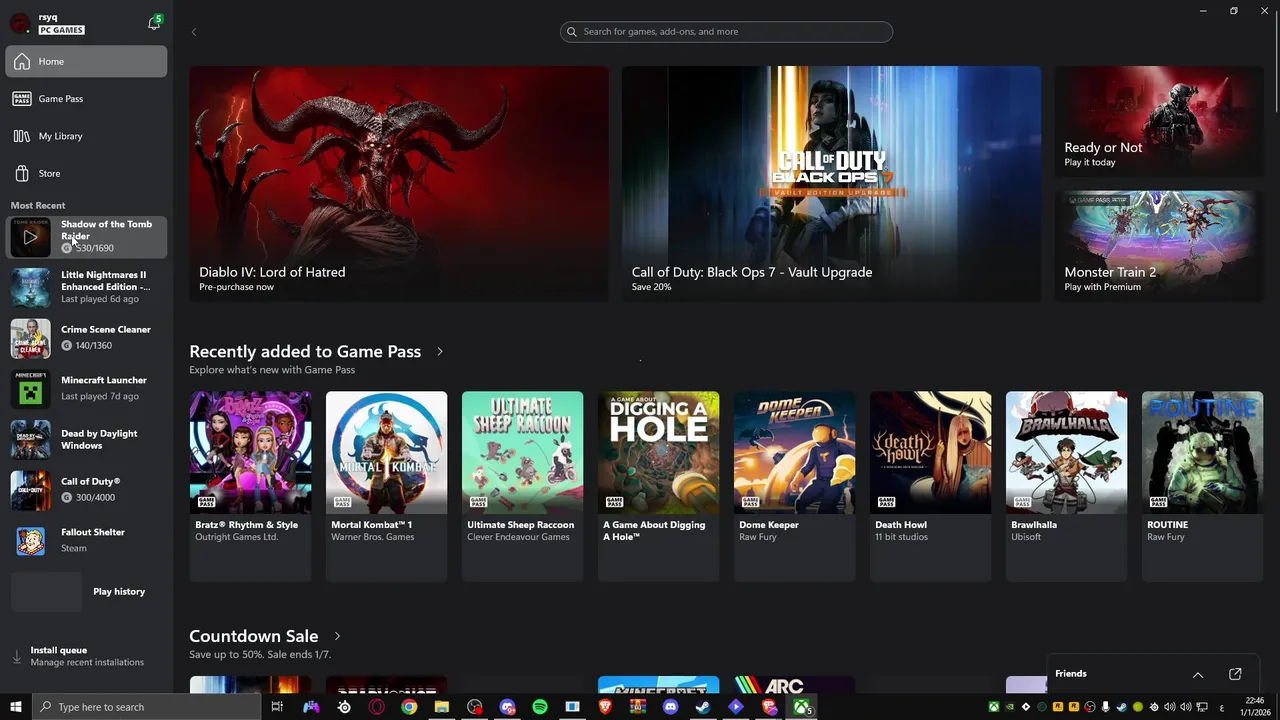Select My Library in sidebar
The width and height of the screenshot is (1280, 720).
86,136
